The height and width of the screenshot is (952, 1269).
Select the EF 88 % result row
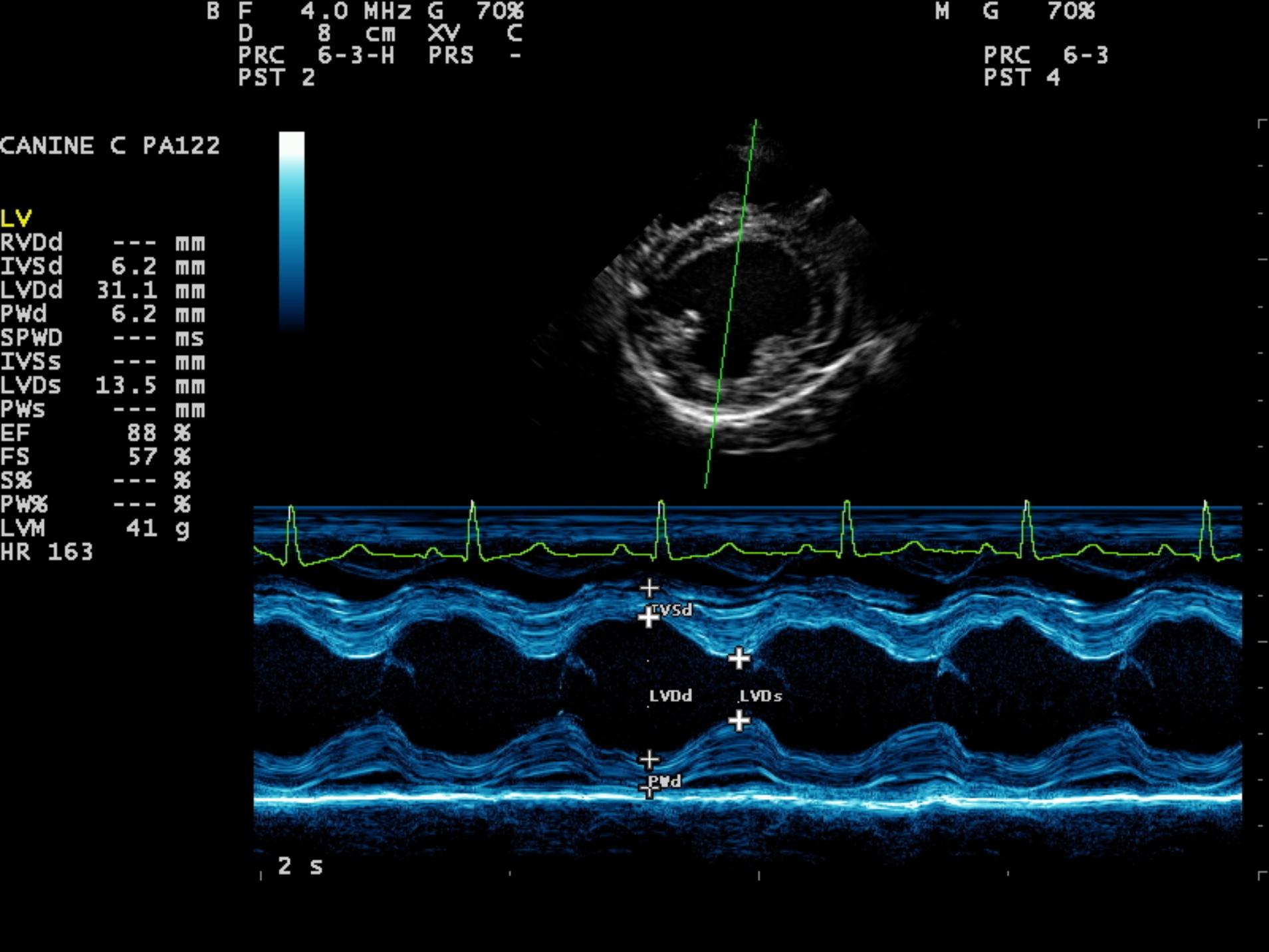[x=96, y=433]
